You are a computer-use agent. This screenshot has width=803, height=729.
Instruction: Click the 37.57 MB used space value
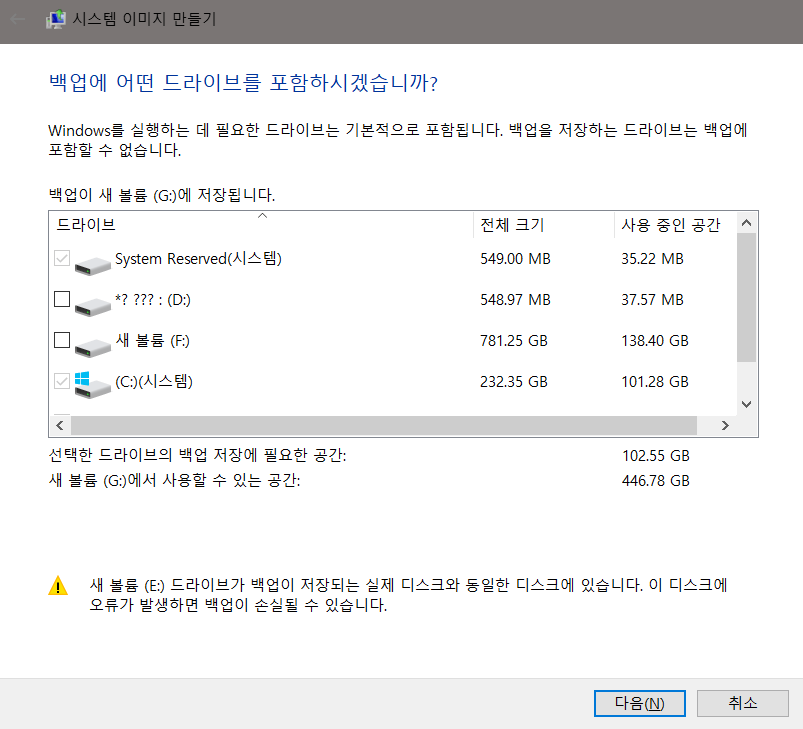click(652, 299)
